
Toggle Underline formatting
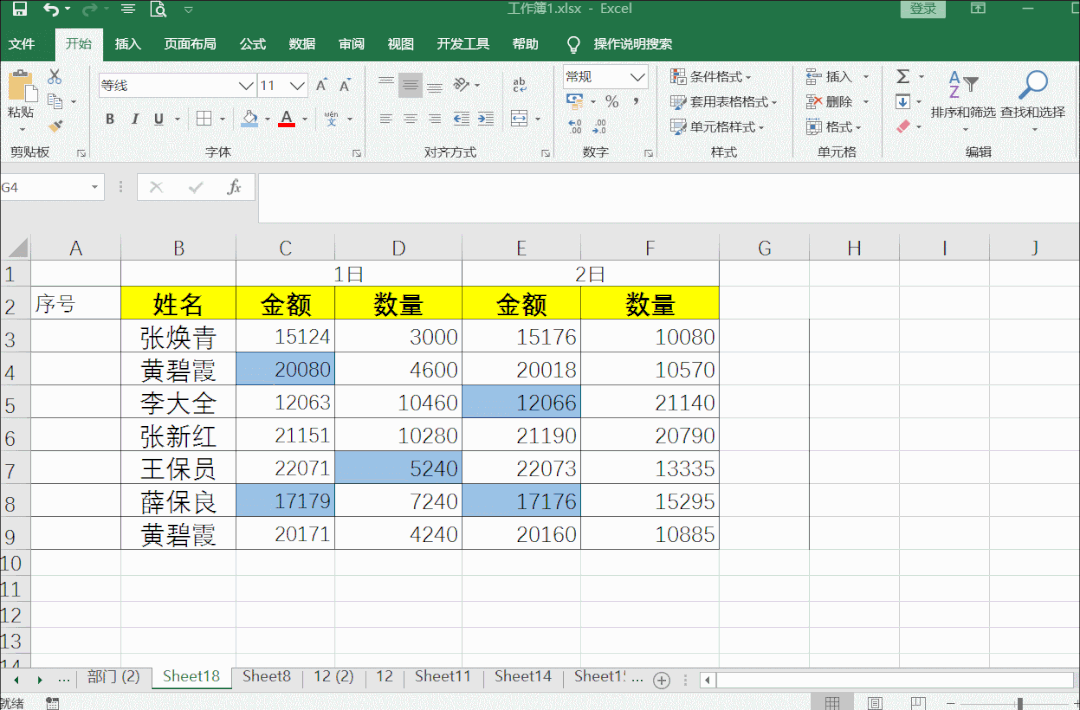[x=159, y=118]
